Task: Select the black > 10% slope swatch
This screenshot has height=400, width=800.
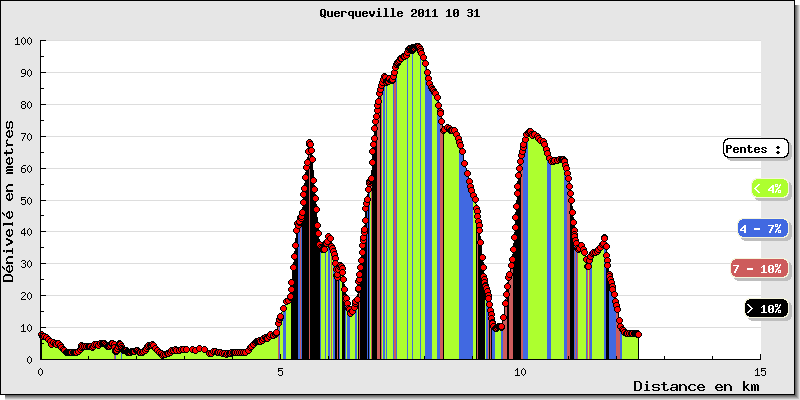Action: coord(766,309)
